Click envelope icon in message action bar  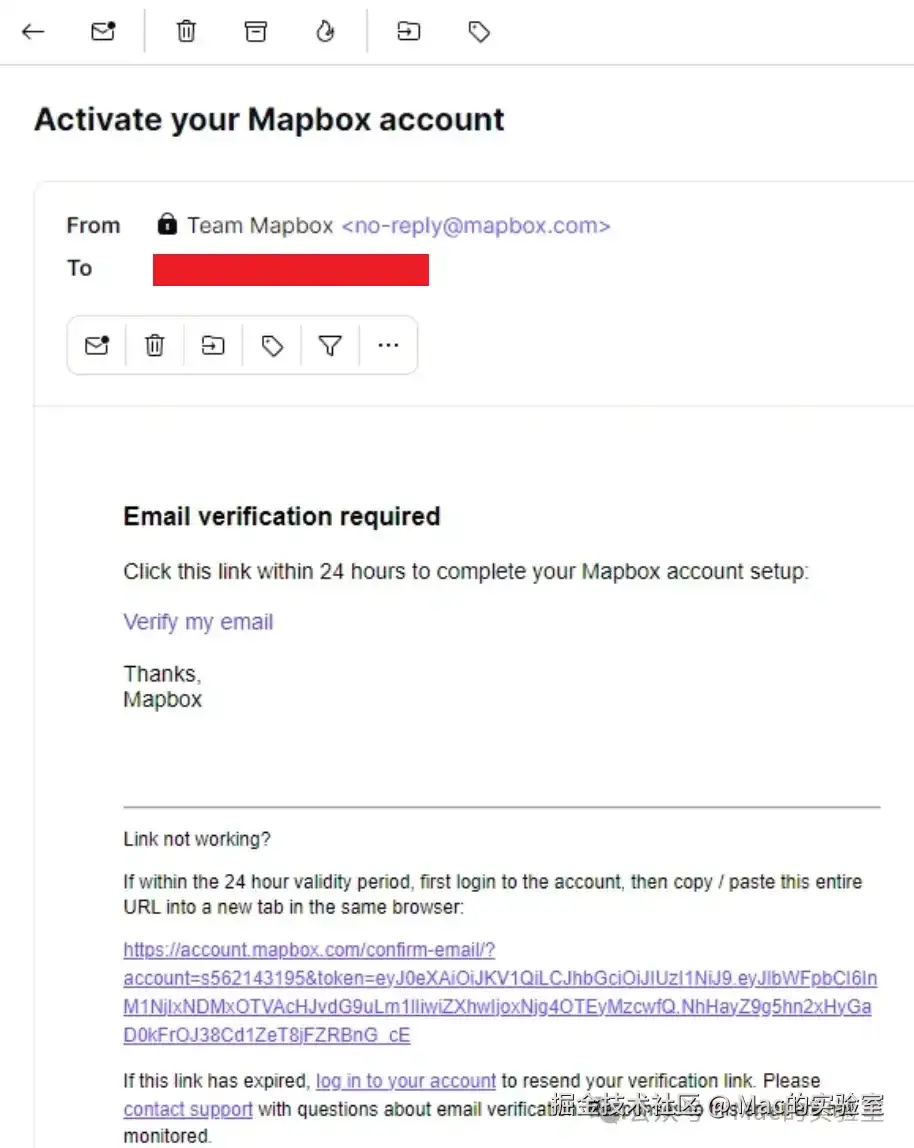(x=97, y=346)
